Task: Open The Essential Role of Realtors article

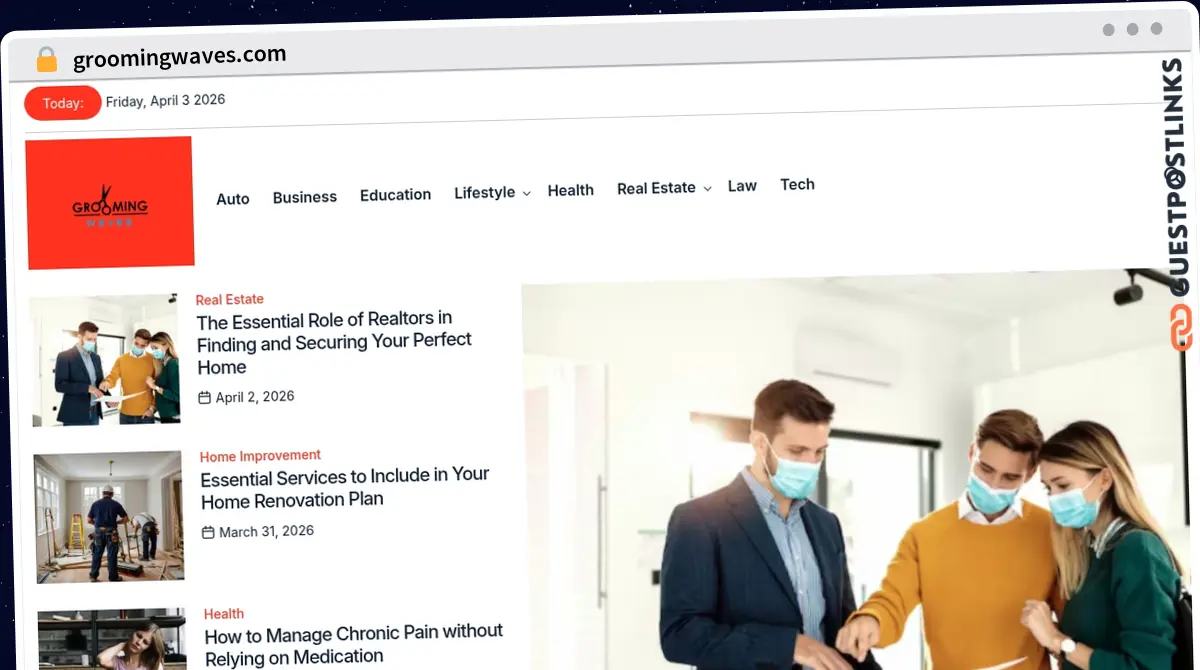Action: (x=334, y=343)
